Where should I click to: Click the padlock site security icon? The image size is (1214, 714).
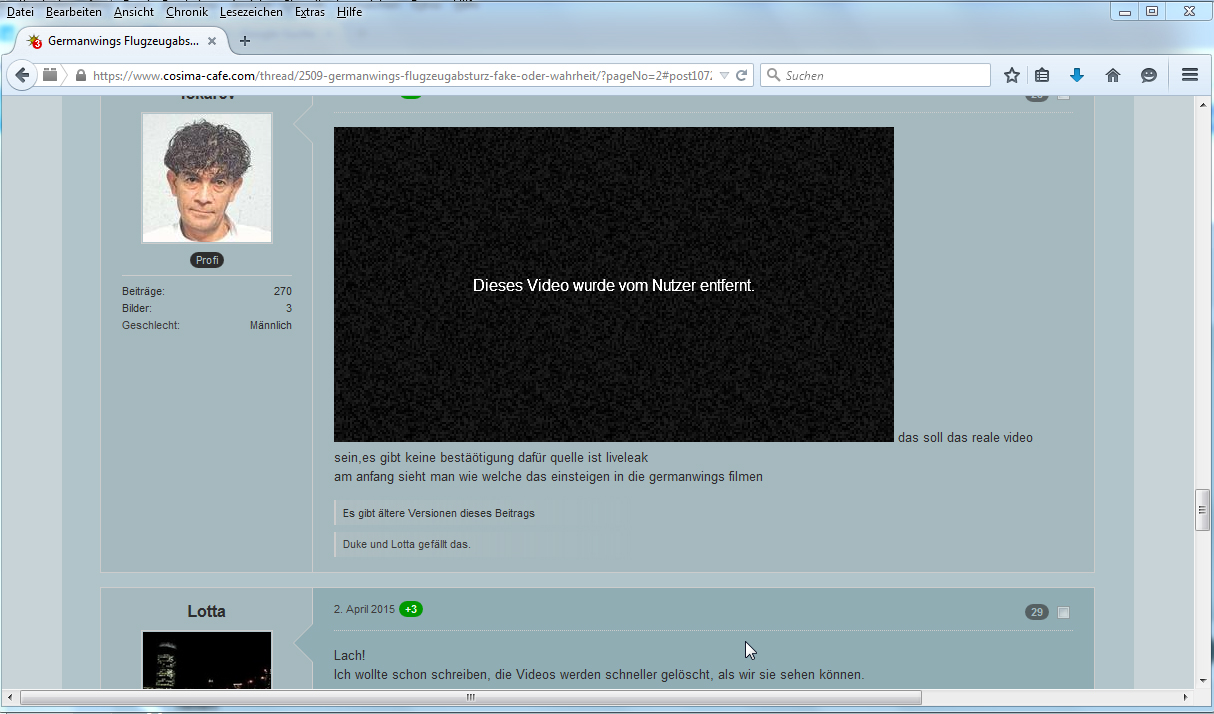81,76
